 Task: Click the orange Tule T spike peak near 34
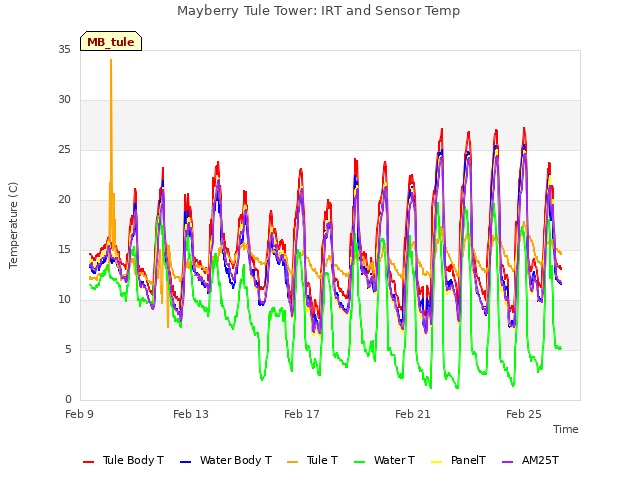(x=111, y=60)
